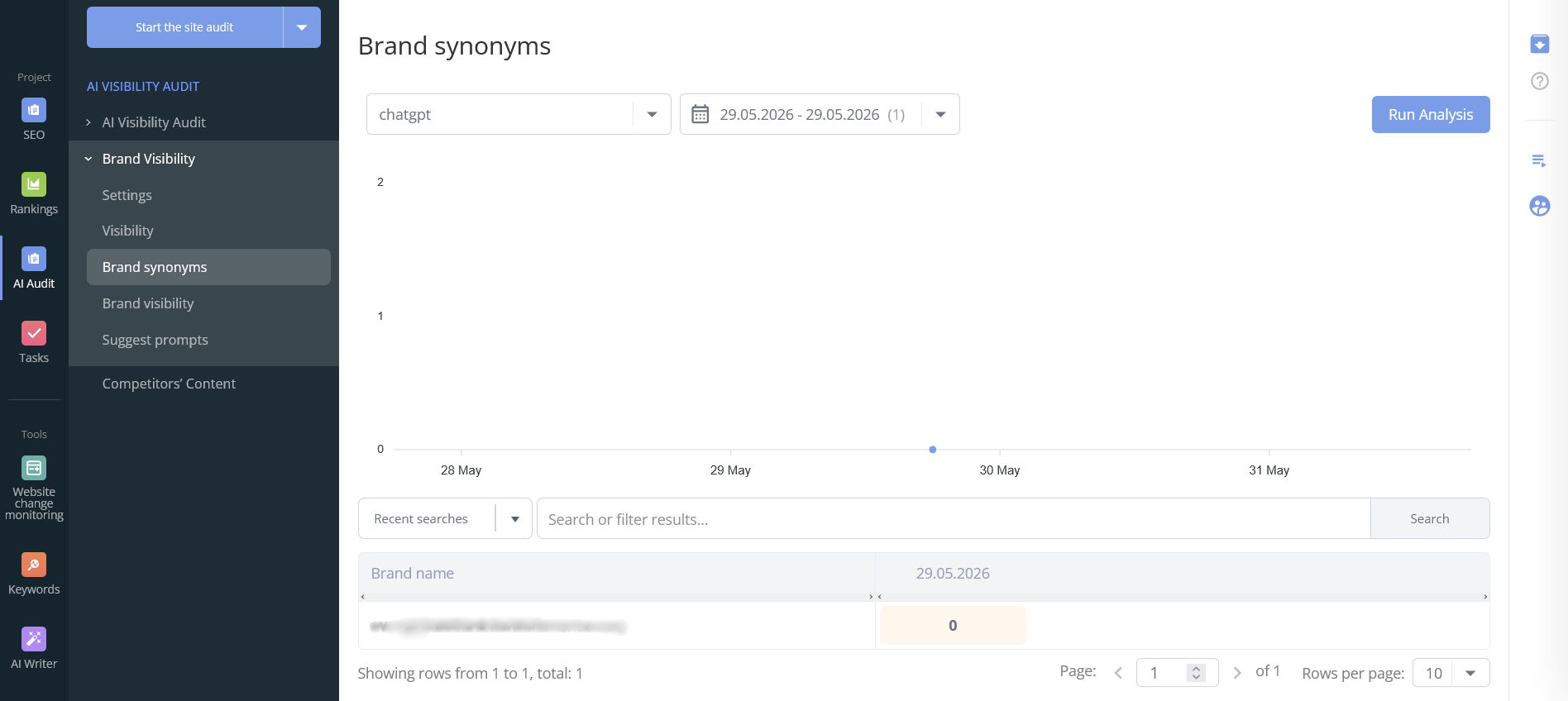
Task: Click the page number stepper arrows
Action: click(1196, 673)
